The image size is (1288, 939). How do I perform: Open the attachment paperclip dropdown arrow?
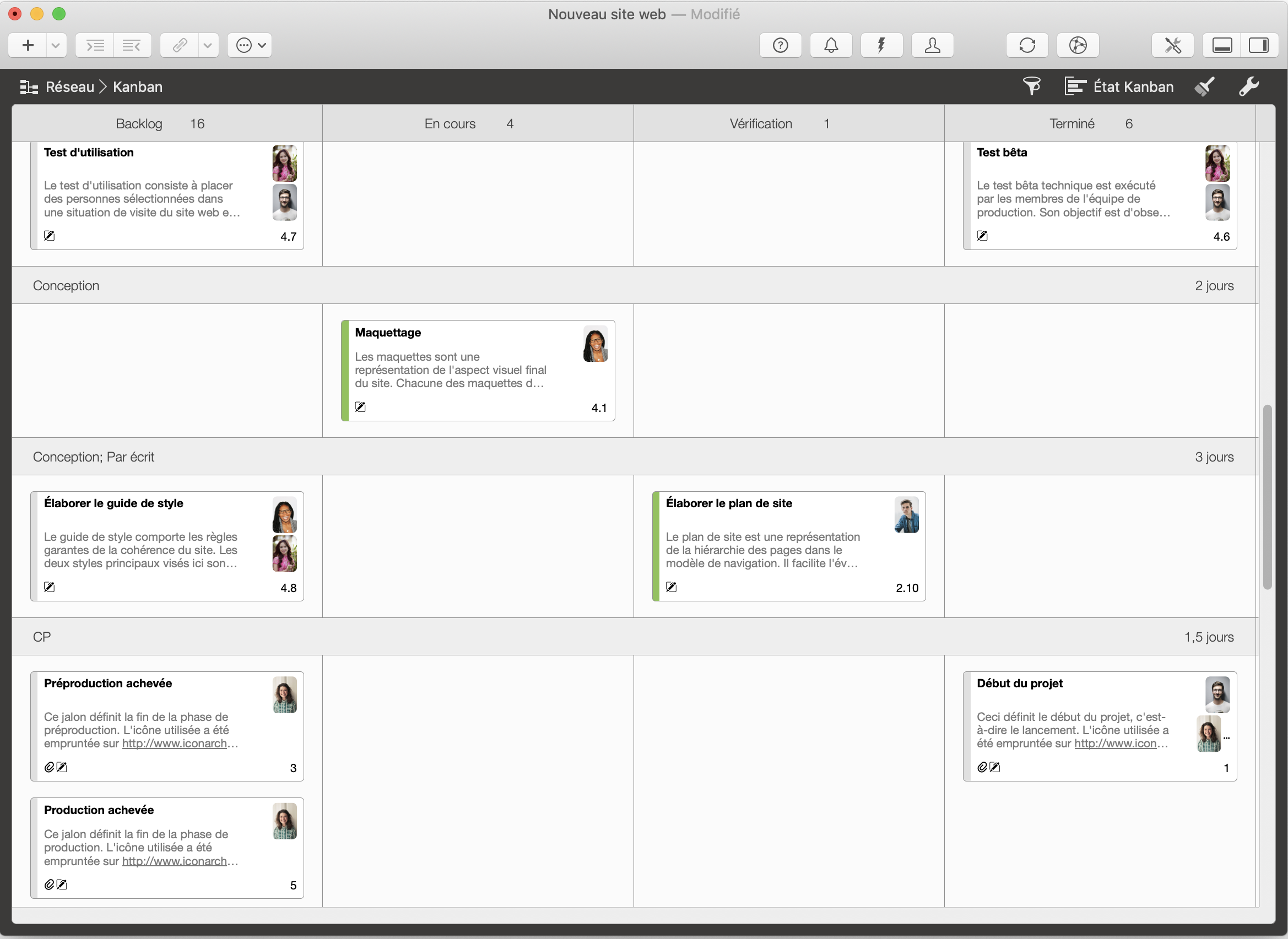point(208,46)
